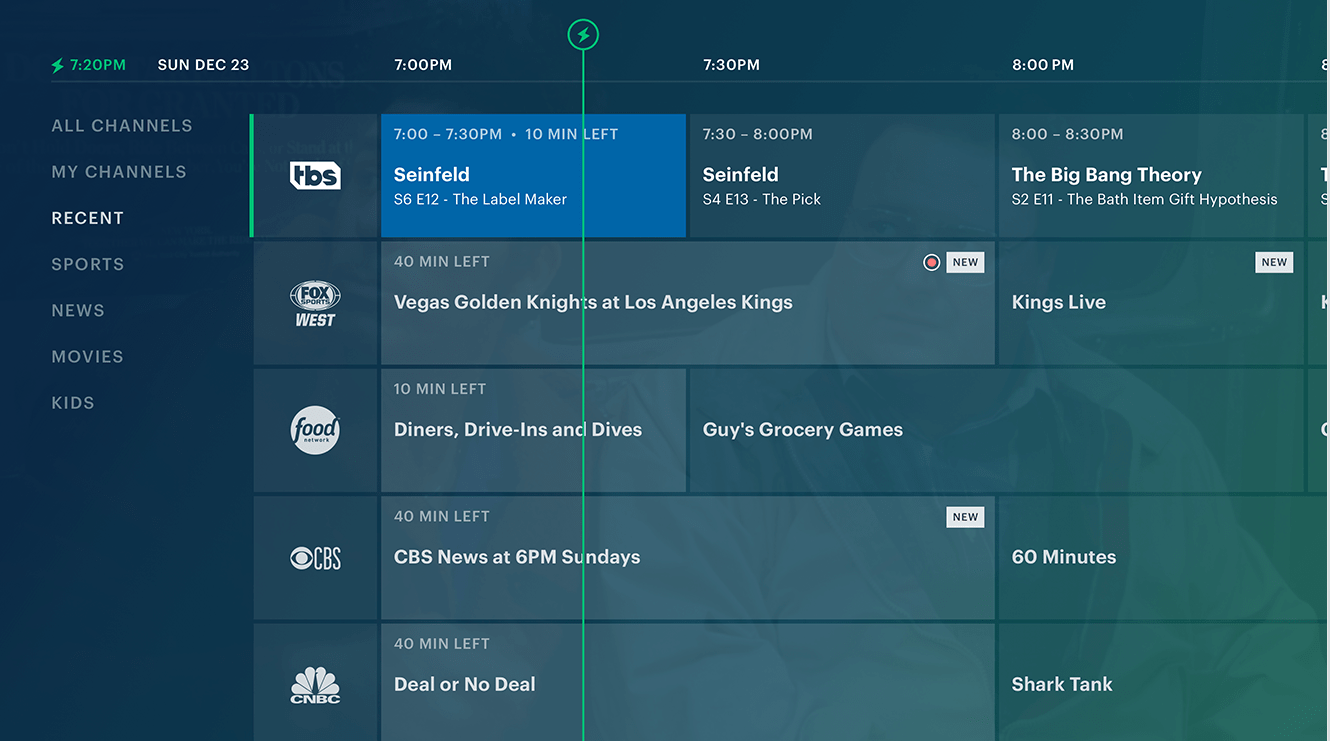The image size is (1330, 741).
Task: Click the NEW badge on Kings Live
Action: click(1274, 262)
